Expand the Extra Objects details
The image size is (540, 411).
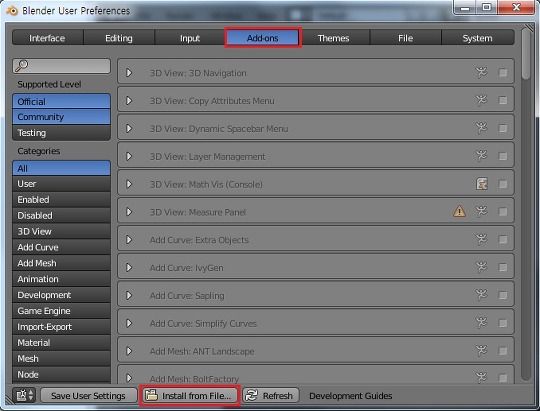click(129, 240)
